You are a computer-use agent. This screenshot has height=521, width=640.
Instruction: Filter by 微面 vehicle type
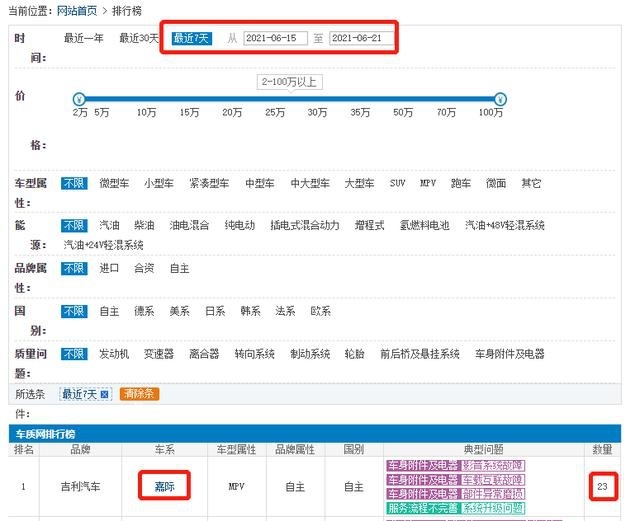(x=496, y=183)
